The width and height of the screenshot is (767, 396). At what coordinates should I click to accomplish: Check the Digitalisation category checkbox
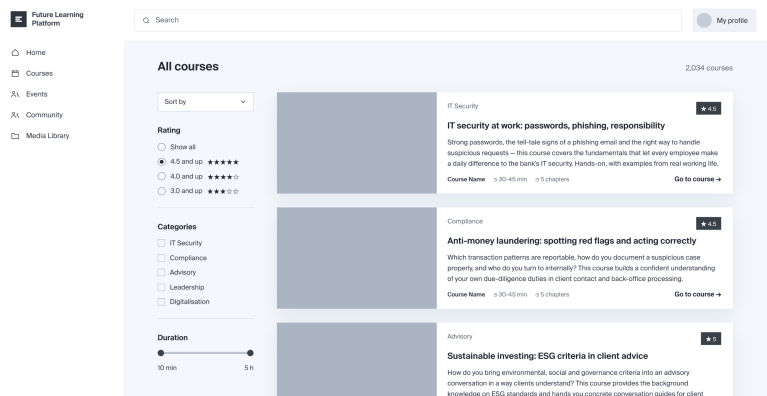161,302
